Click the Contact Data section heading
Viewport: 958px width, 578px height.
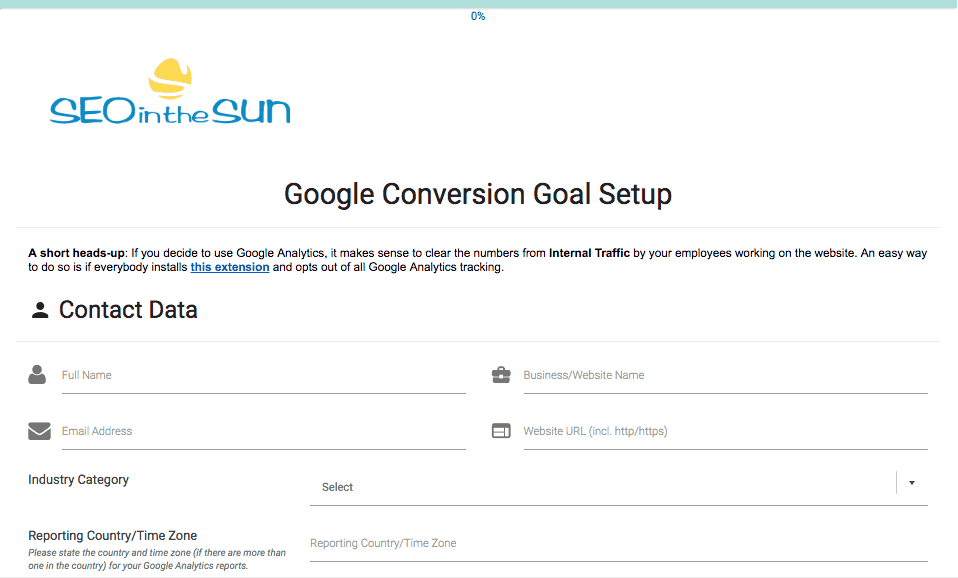pos(128,310)
